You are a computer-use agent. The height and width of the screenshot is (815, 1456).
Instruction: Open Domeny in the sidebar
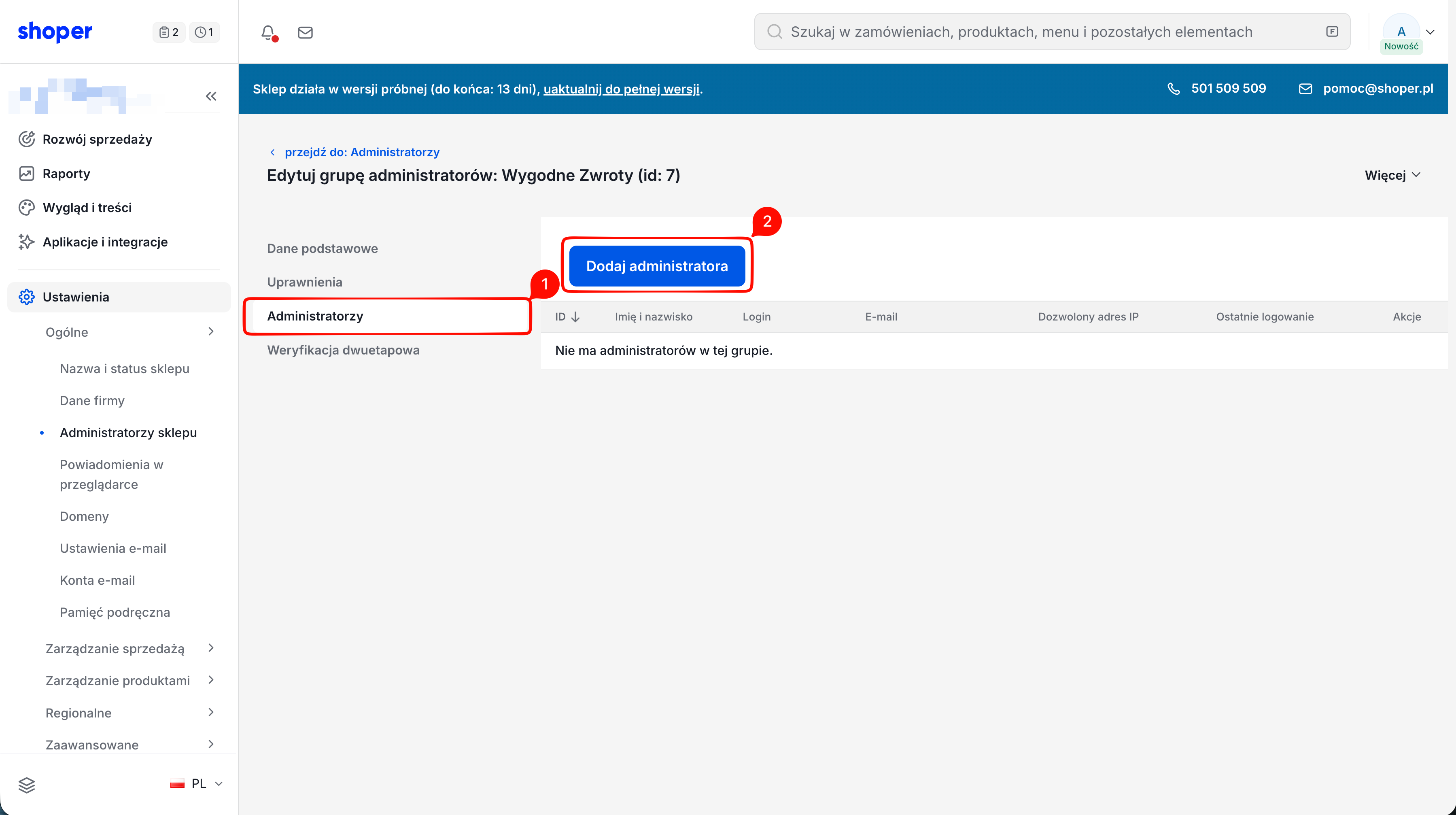coord(84,517)
